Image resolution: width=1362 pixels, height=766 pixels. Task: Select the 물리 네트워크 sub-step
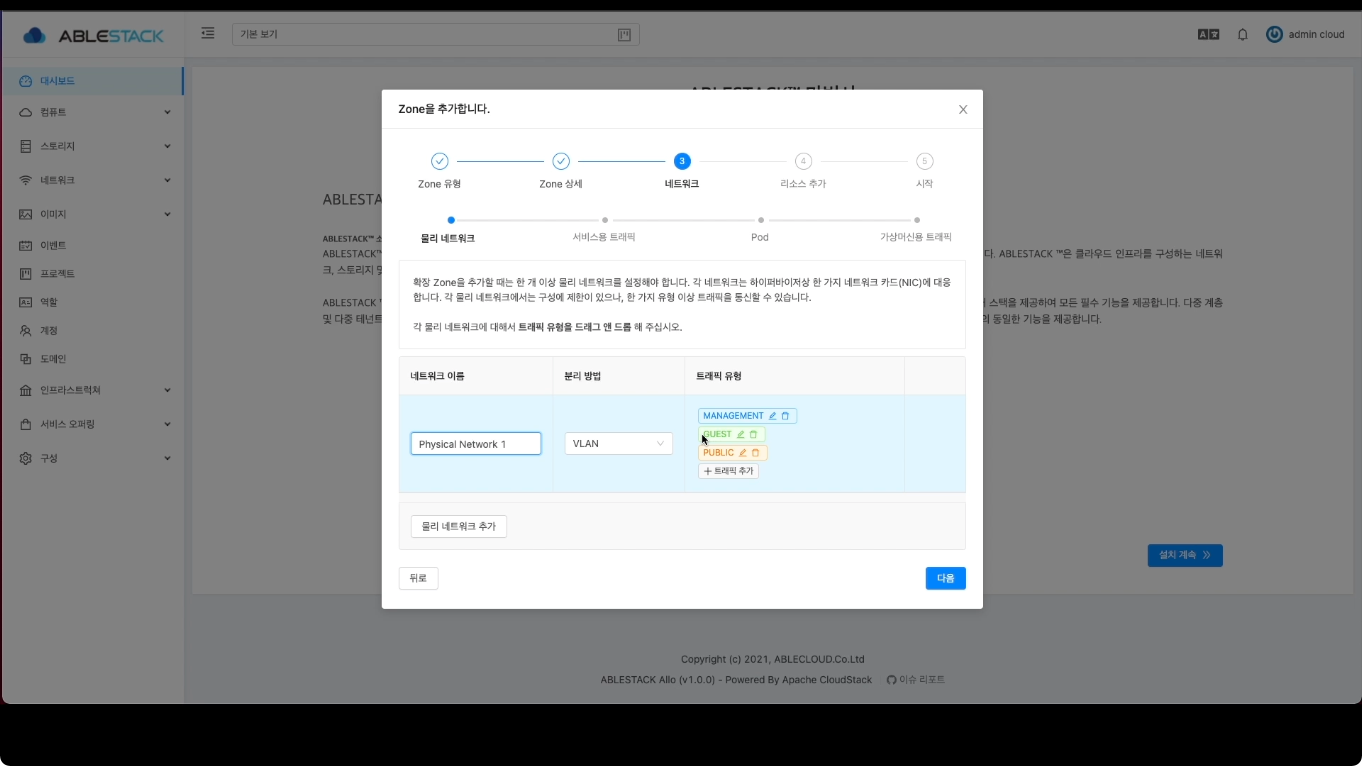(x=448, y=230)
